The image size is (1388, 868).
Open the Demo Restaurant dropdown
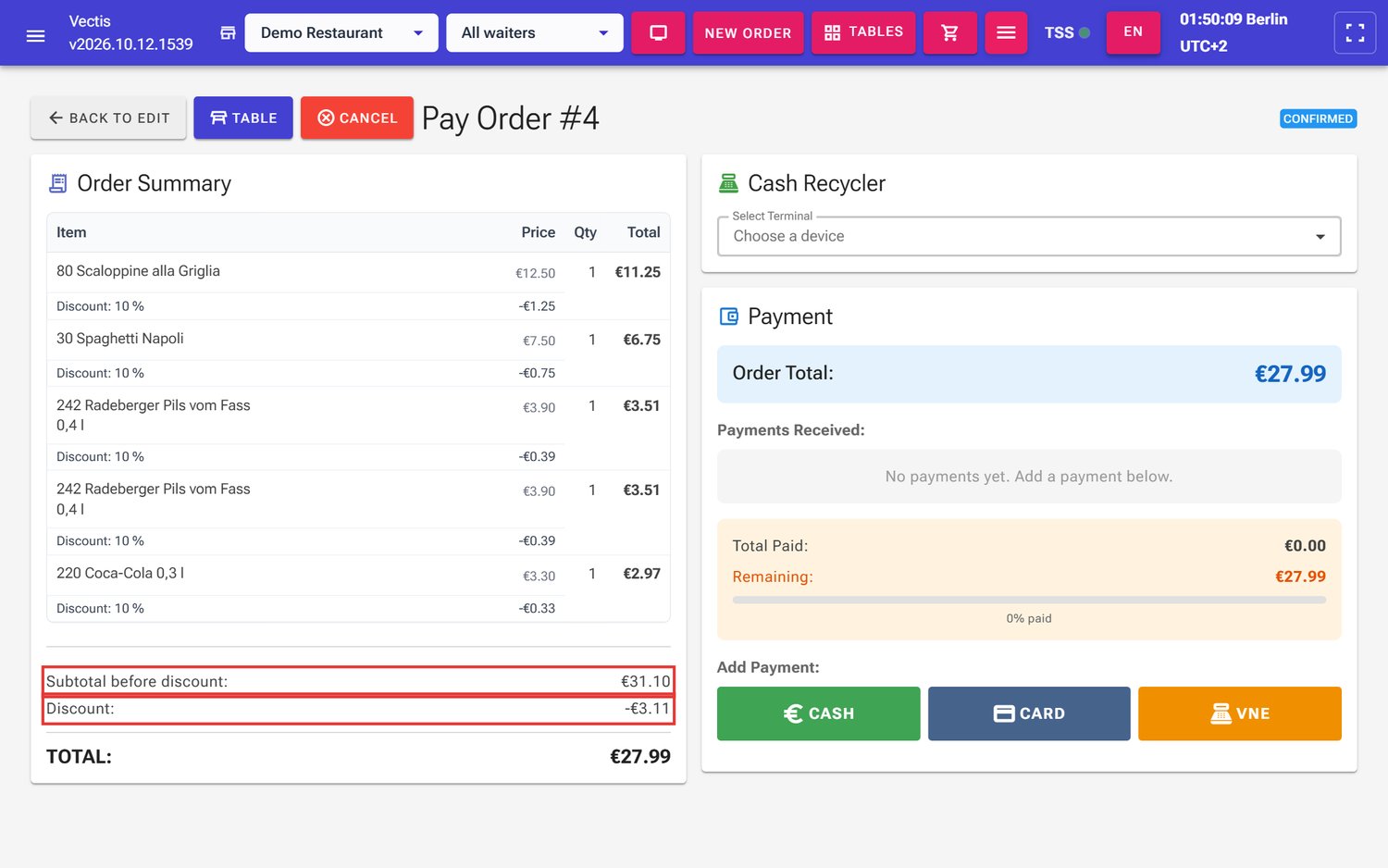(341, 33)
